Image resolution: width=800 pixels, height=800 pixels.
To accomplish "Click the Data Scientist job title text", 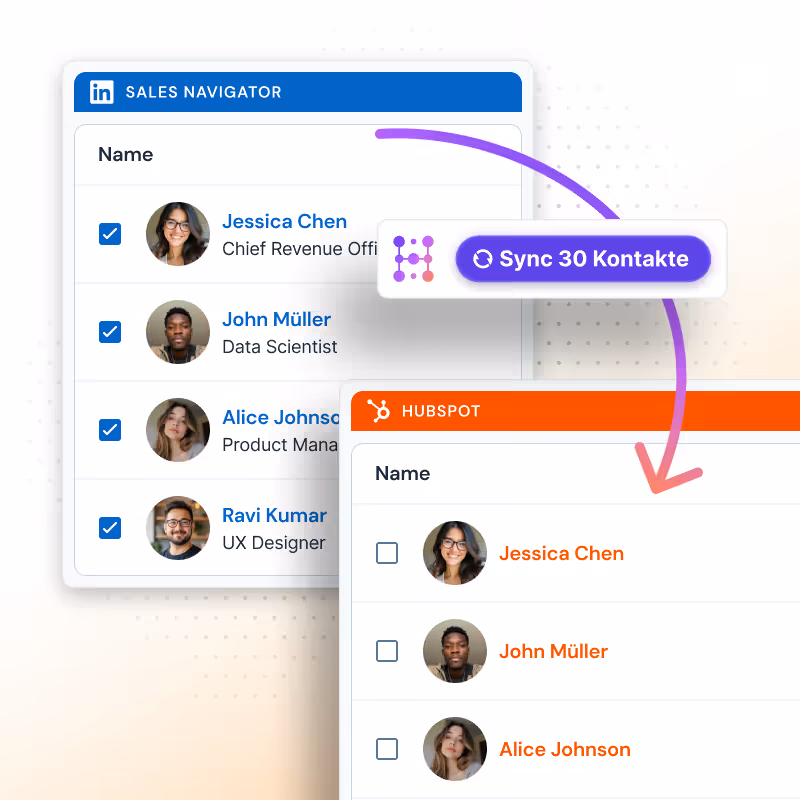I will click(280, 347).
